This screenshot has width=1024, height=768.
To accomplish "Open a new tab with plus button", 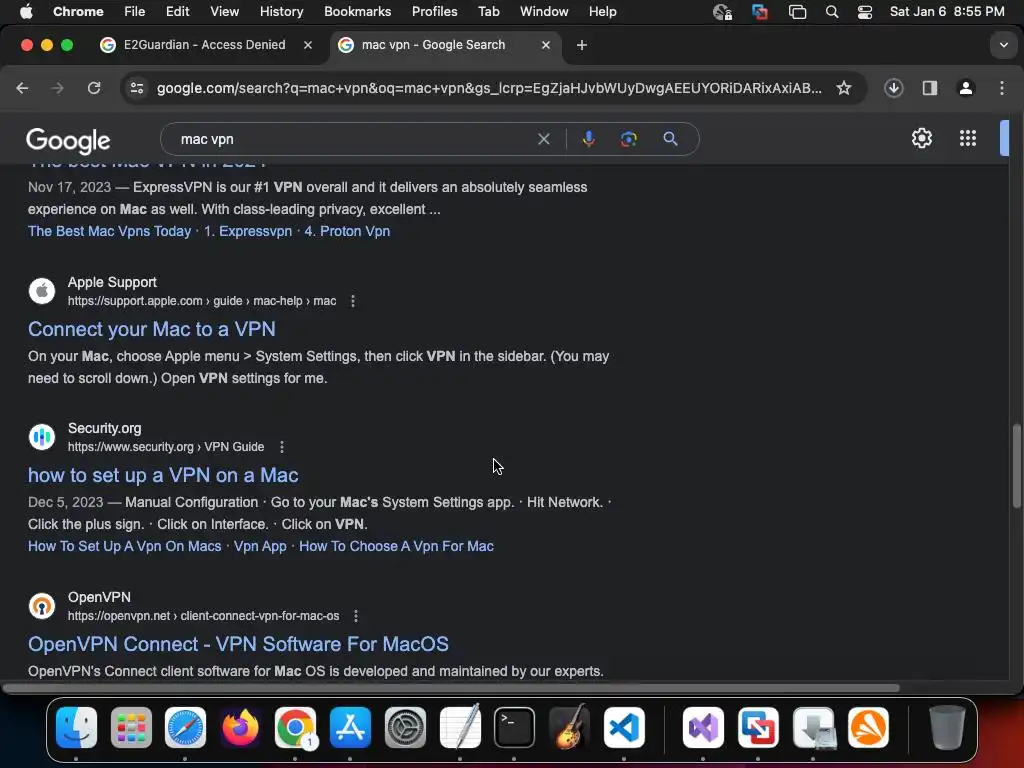I will [x=581, y=45].
